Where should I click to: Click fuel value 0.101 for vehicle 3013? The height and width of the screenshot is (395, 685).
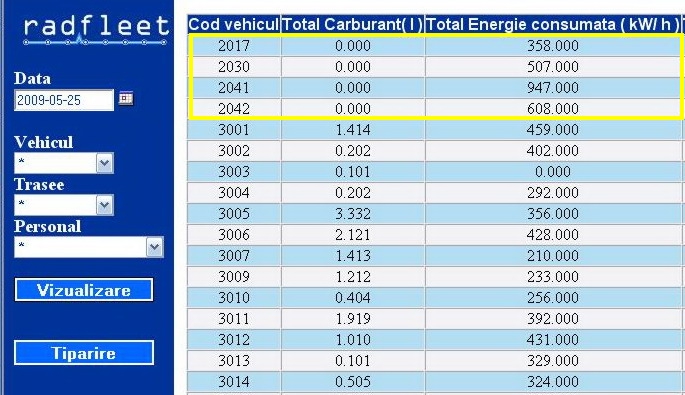click(x=353, y=360)
